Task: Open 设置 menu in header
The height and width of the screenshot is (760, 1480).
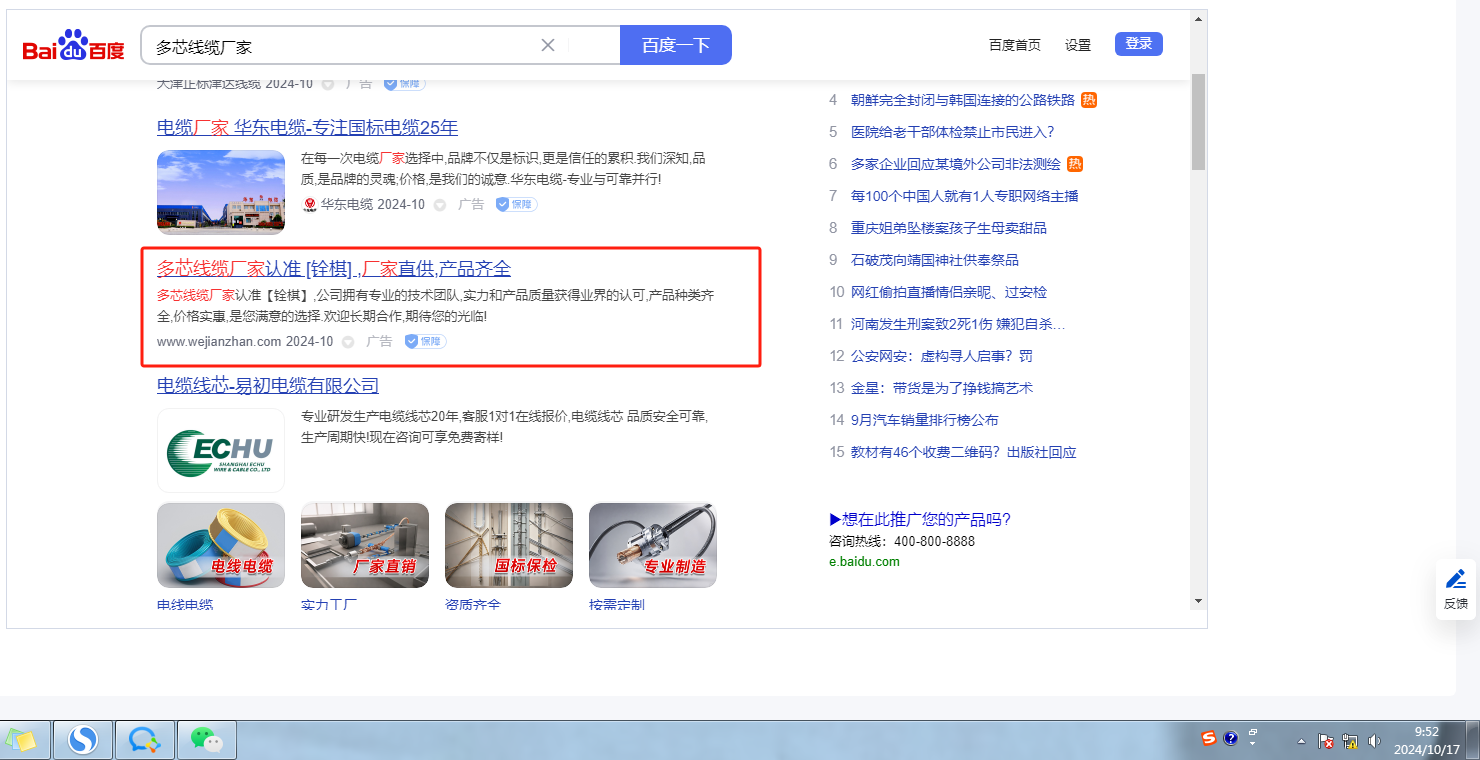Action: click(1078, 45)
